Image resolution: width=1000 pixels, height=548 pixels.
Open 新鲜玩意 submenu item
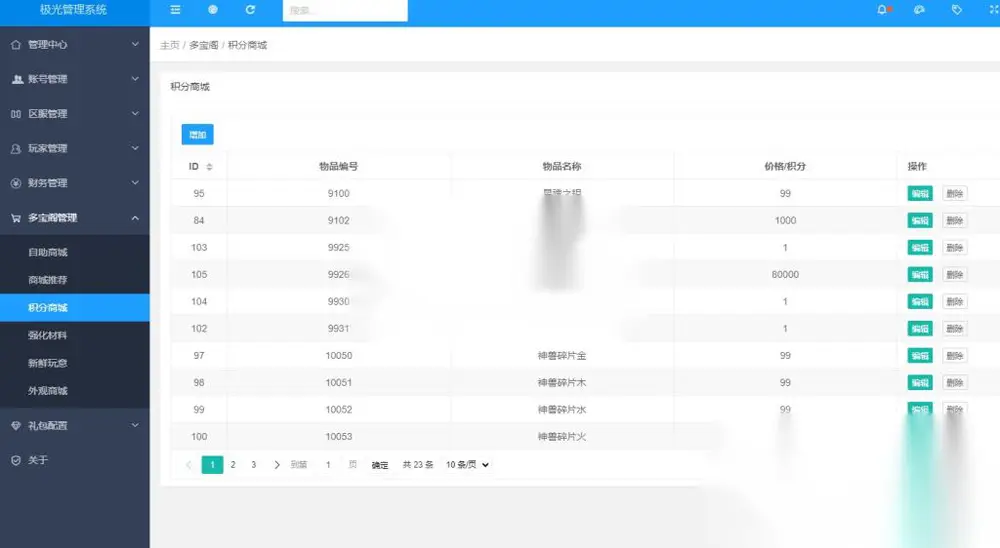click(x=75, y=363)
